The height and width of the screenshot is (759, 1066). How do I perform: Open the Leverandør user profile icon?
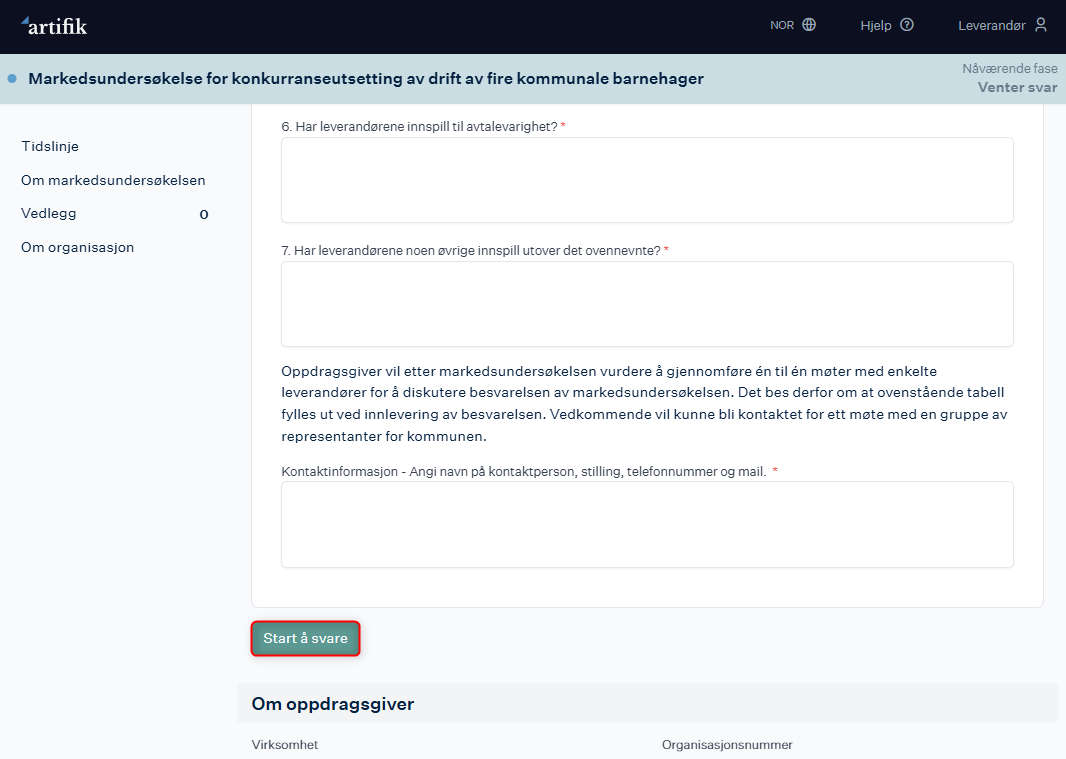[1041, 24]
